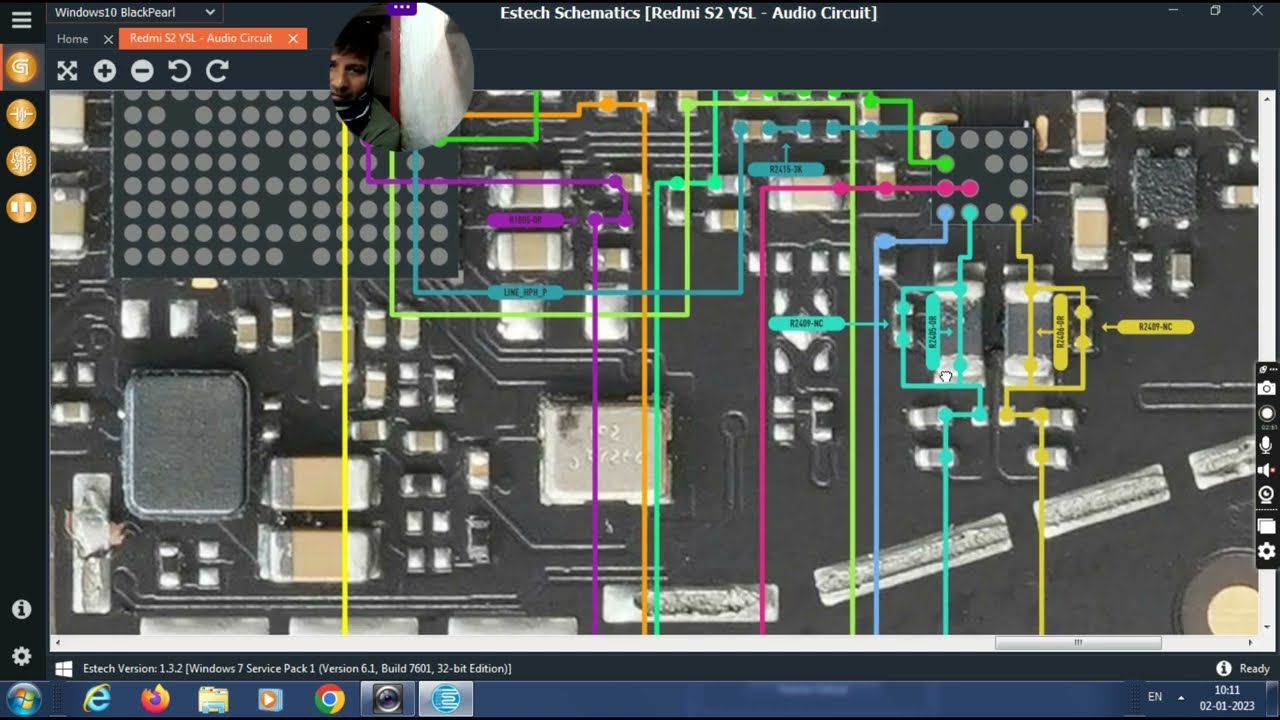Toggle the recorder system speaker audio
Image resolution: width=1280 pixels, height=720 pixels.
click(1267, 470)
